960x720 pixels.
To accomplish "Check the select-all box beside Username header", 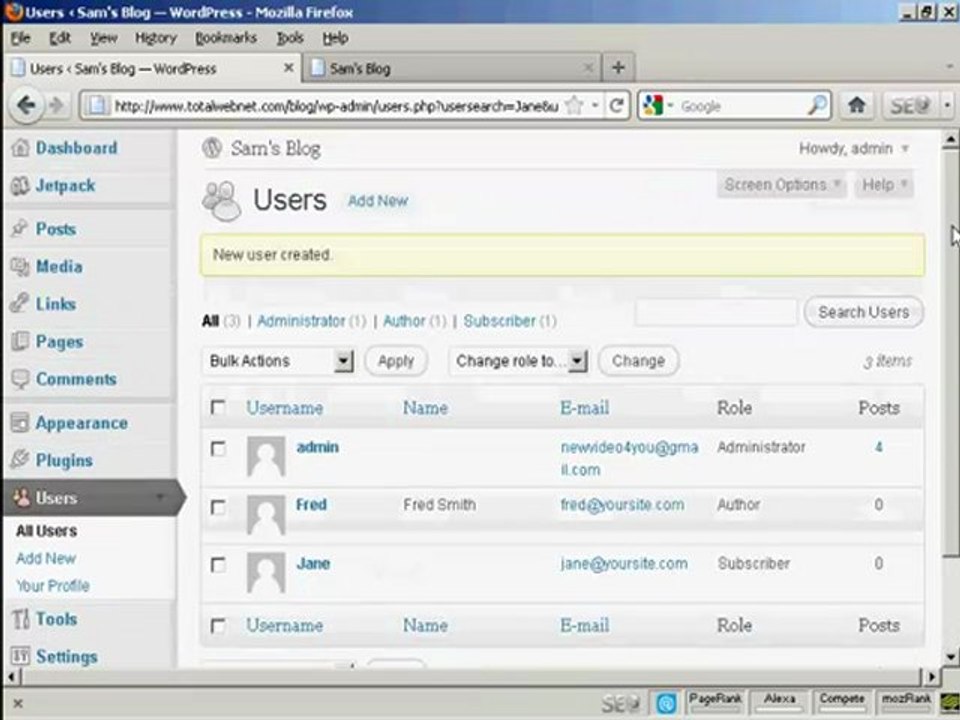I will pos(218,407).
